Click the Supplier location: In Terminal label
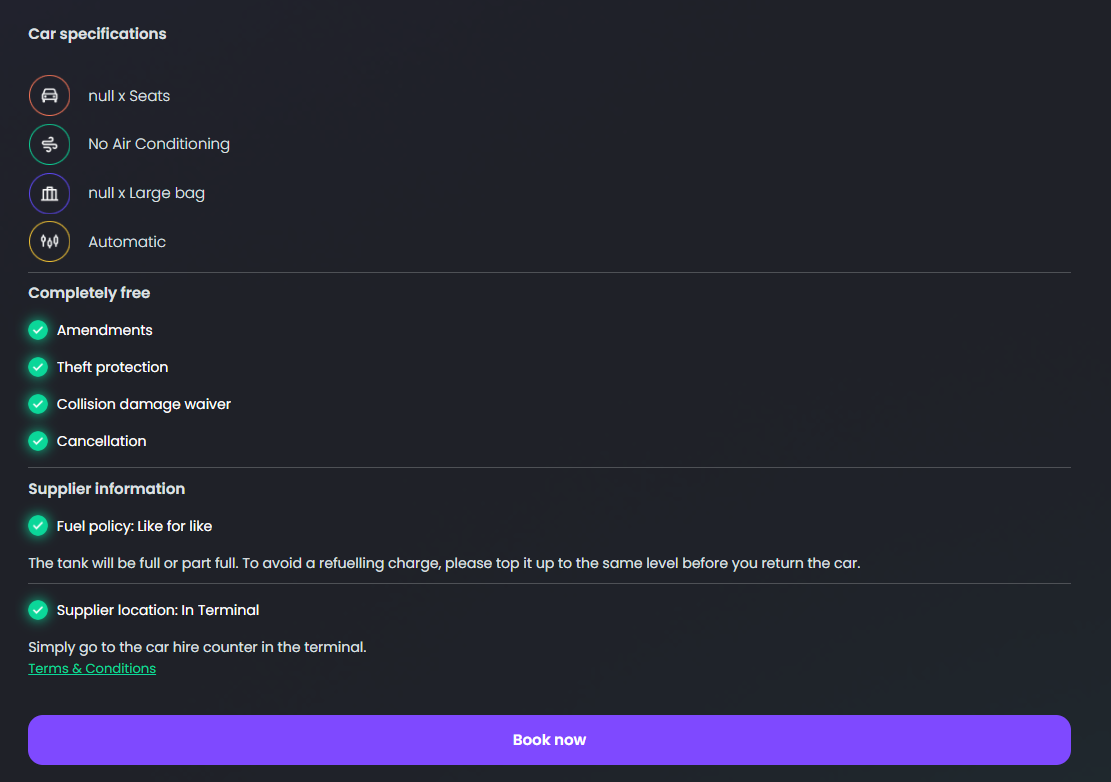Screen dimensions: 1111x782 click(158, 610)
